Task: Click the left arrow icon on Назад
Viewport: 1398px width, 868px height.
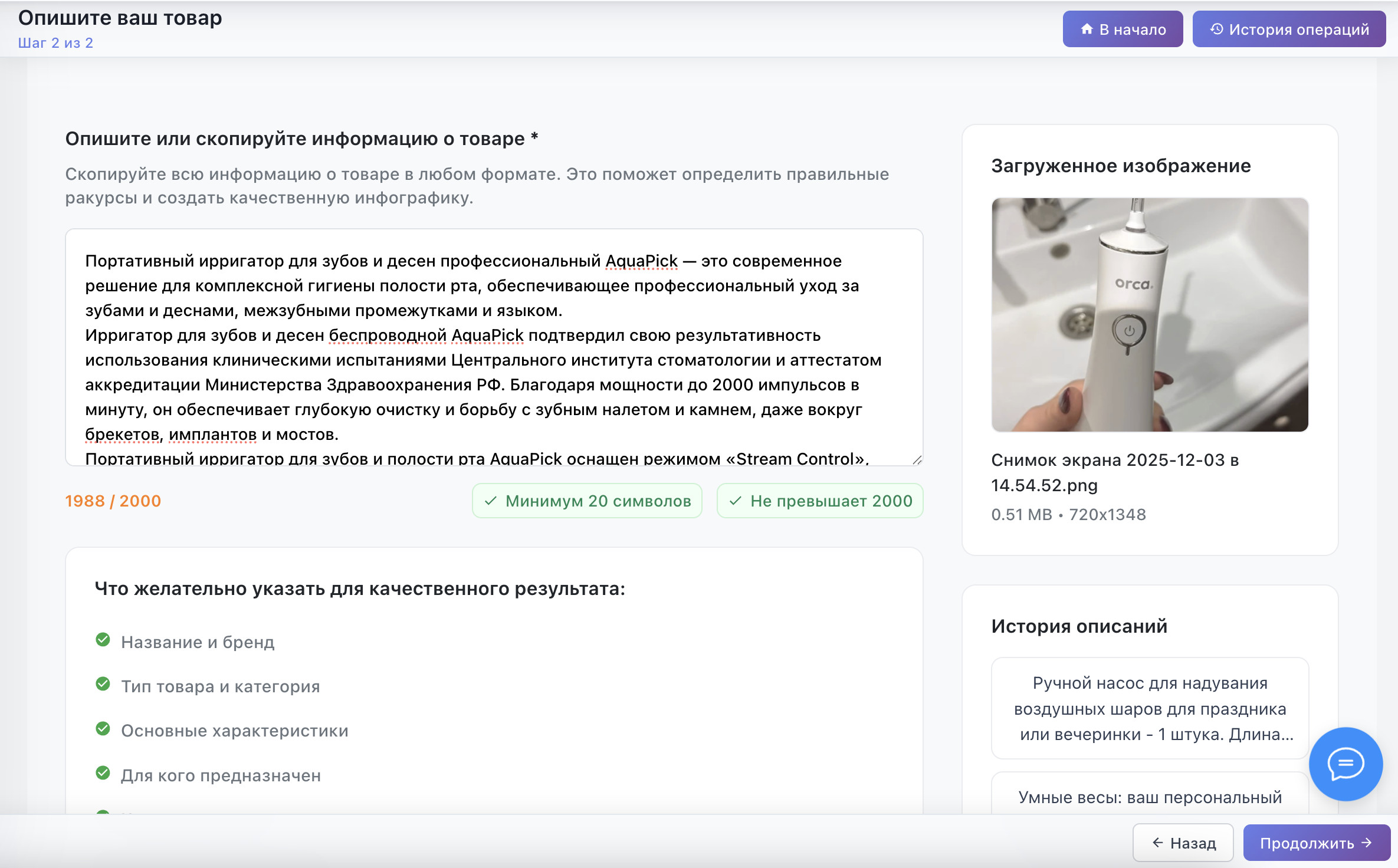Action: point(1157,843)
